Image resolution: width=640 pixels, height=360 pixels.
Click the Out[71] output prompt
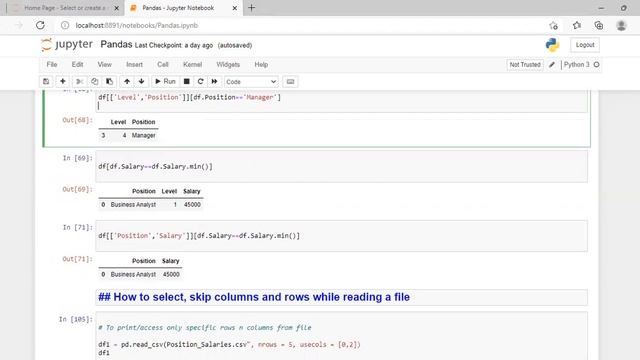78,259
